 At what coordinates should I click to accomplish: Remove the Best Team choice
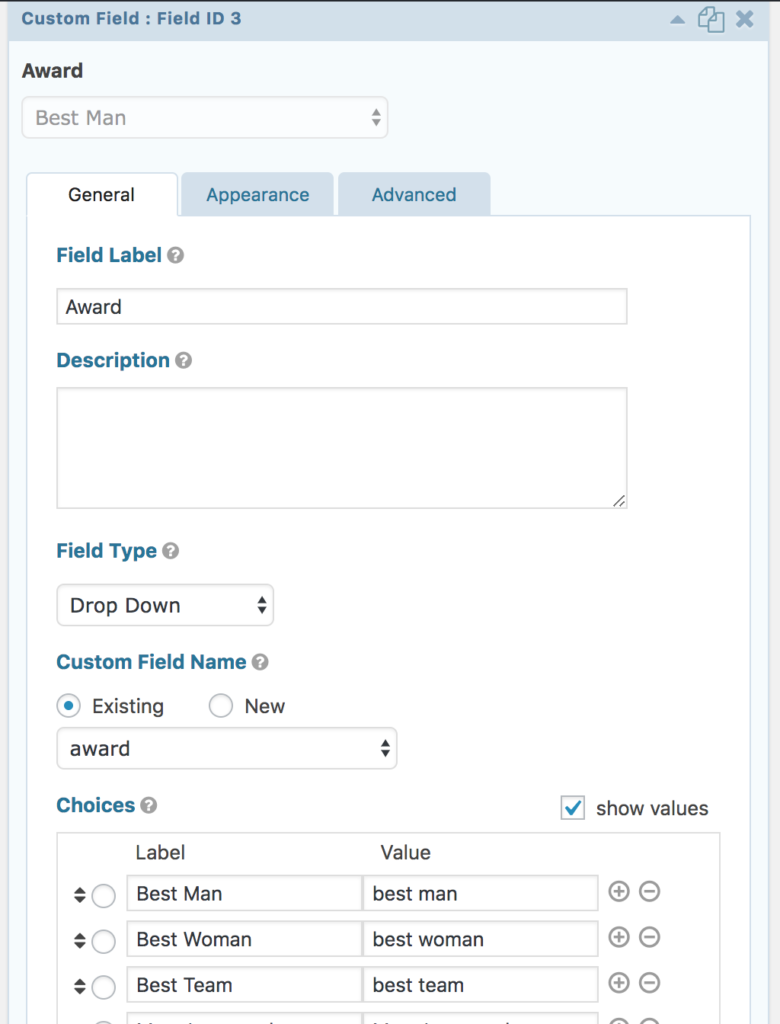pos(649,983)
